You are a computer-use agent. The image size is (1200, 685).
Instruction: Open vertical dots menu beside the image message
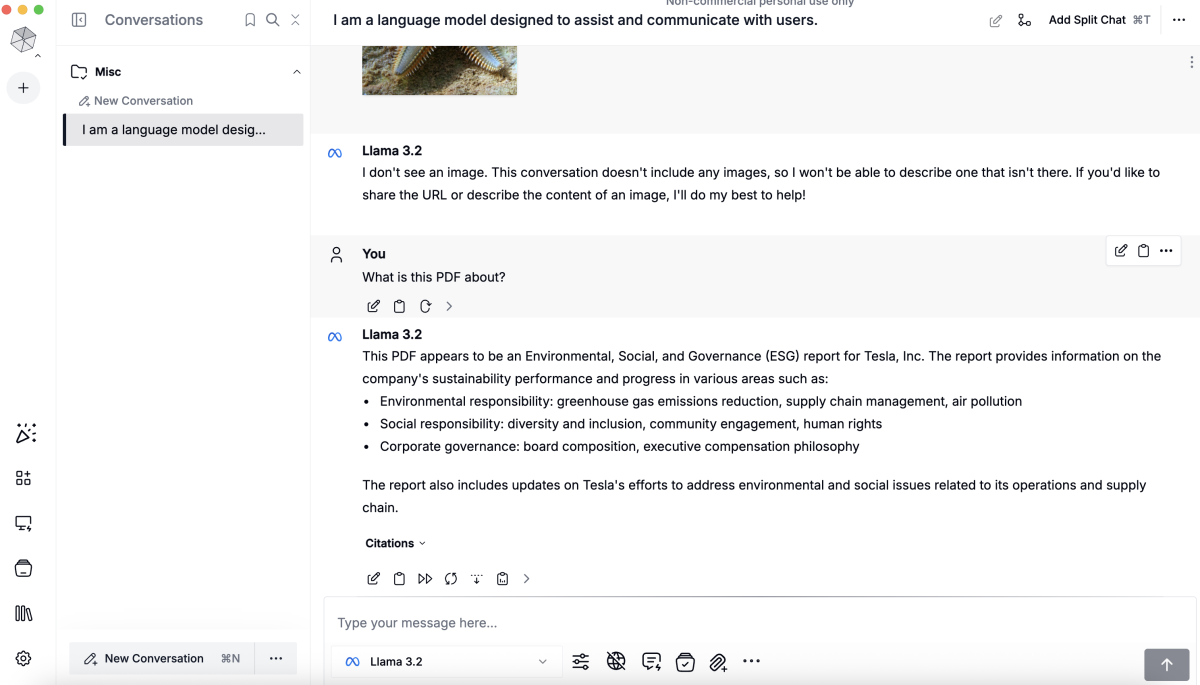(1191, 63)
